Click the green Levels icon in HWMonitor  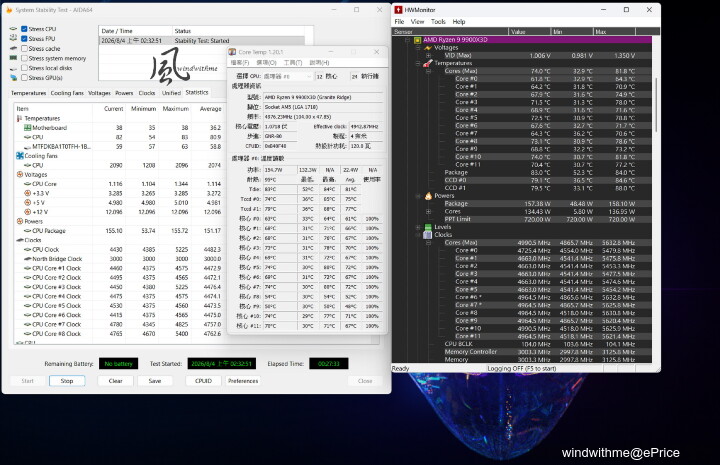[428, 227]
